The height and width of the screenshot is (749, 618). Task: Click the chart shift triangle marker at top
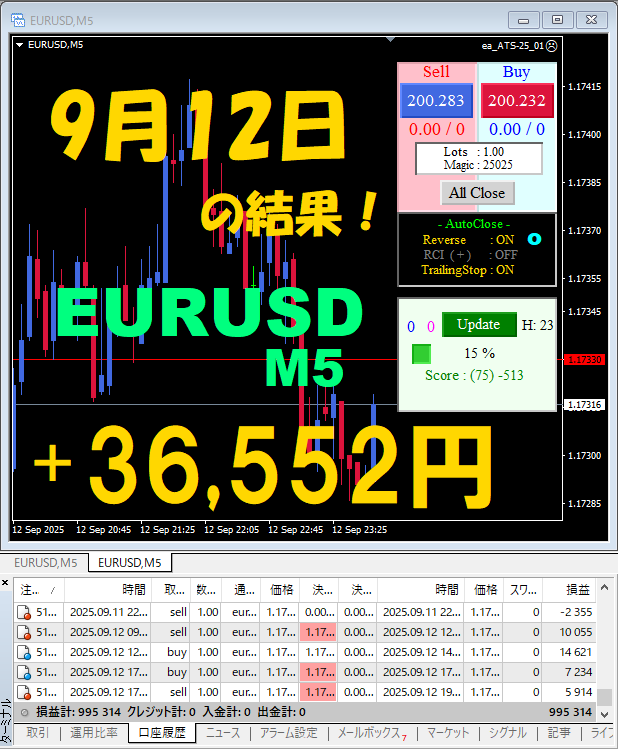[390, 39]
